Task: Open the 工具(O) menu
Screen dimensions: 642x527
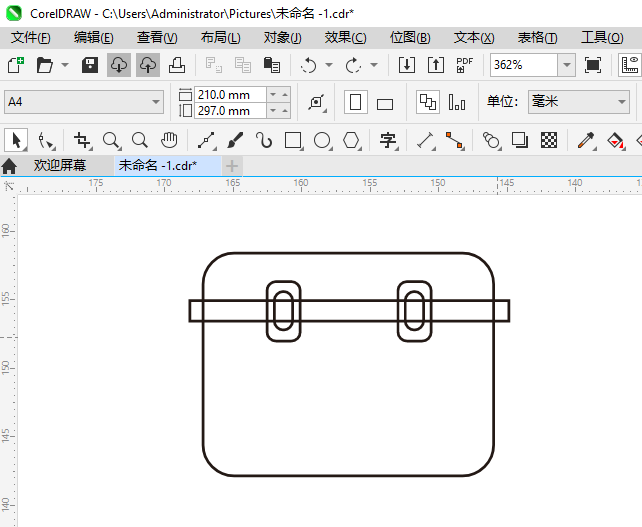Action: click(x=602, y=38)
